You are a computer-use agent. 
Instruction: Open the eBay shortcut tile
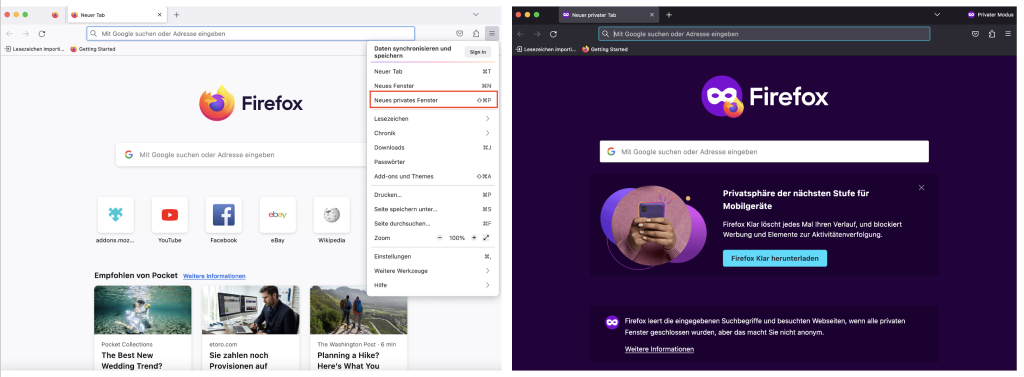278,215
